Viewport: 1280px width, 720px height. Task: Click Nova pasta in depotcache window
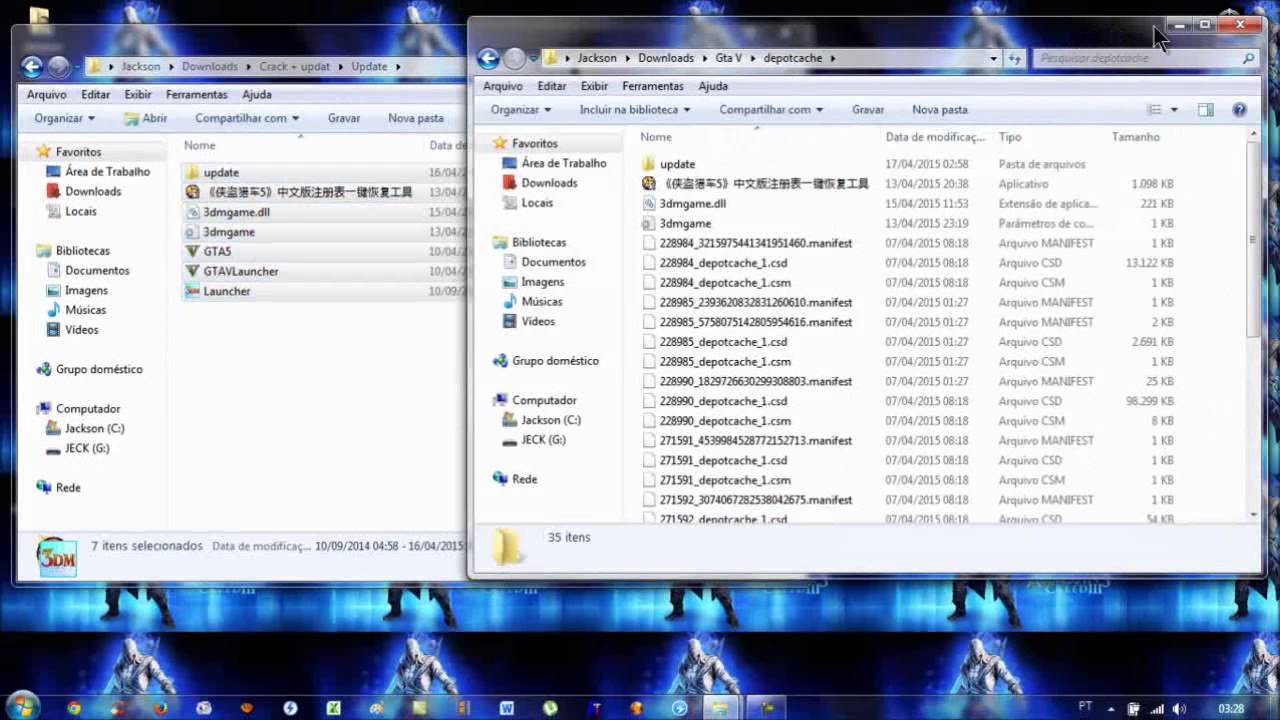tap(940, 110)
